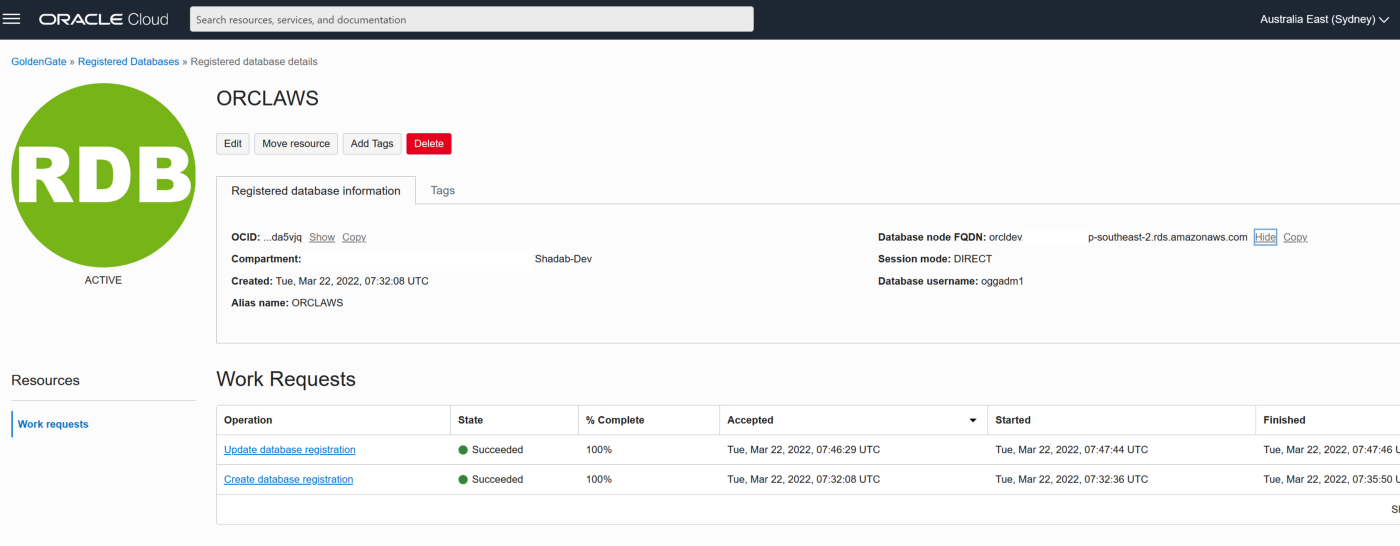
Task: Click the search resources input field
Action: coord(471,19)
